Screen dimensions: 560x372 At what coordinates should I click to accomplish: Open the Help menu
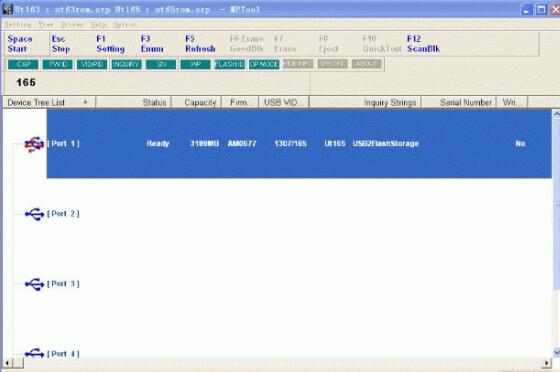pyautogui.click(x=98, y=25)
